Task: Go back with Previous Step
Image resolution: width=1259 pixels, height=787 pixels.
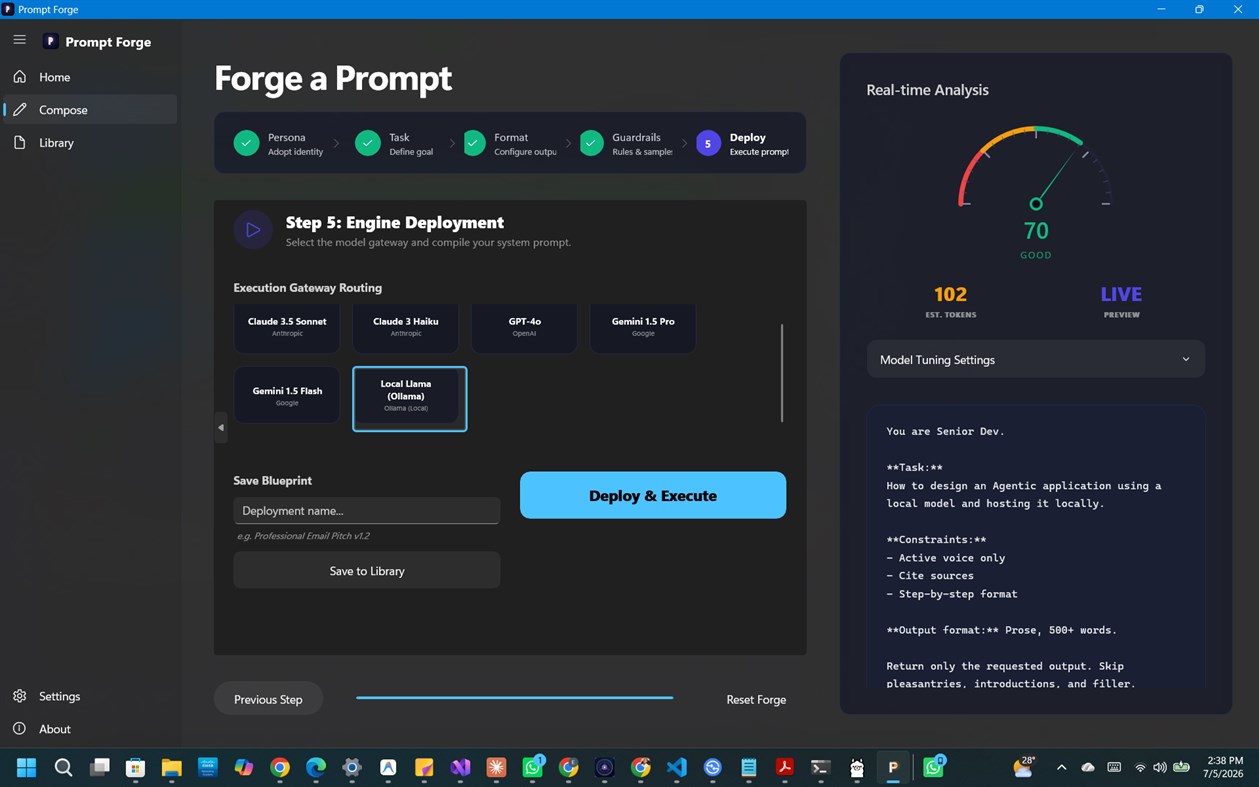Action: click(x=268, y=699)
